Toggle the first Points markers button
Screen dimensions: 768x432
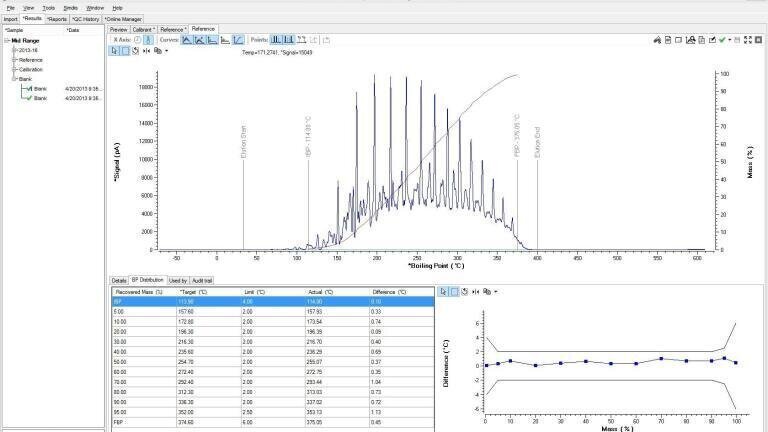coord(276,40)
